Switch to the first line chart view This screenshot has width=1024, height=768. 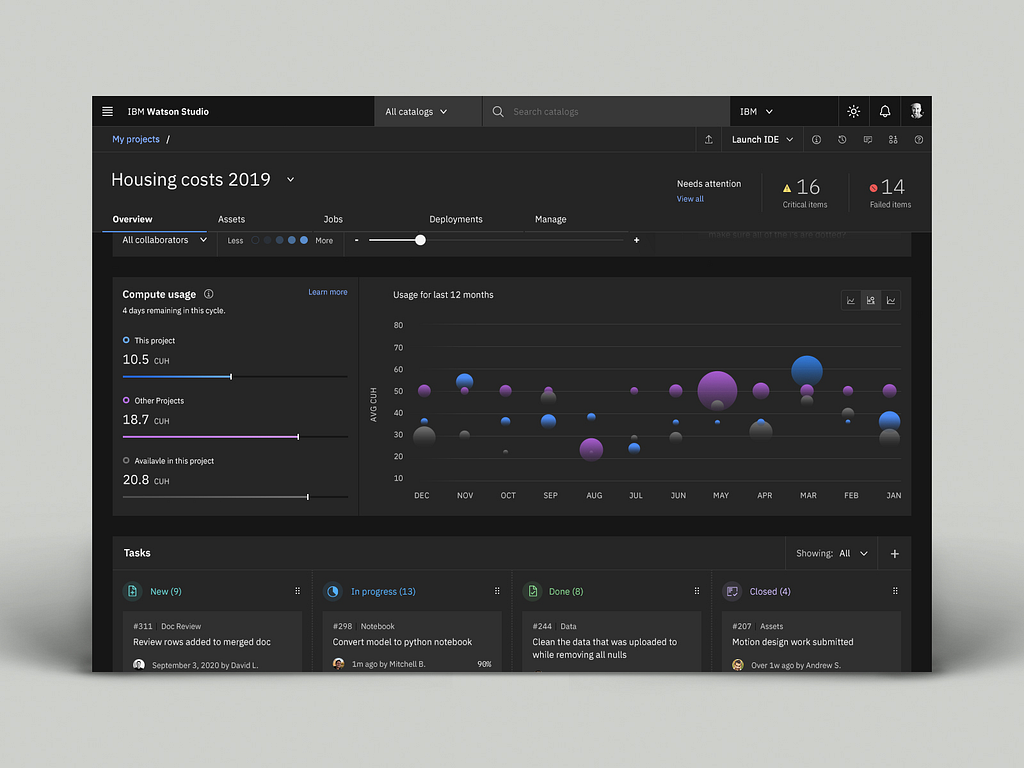pyautogui.click(x=851, y=300)
